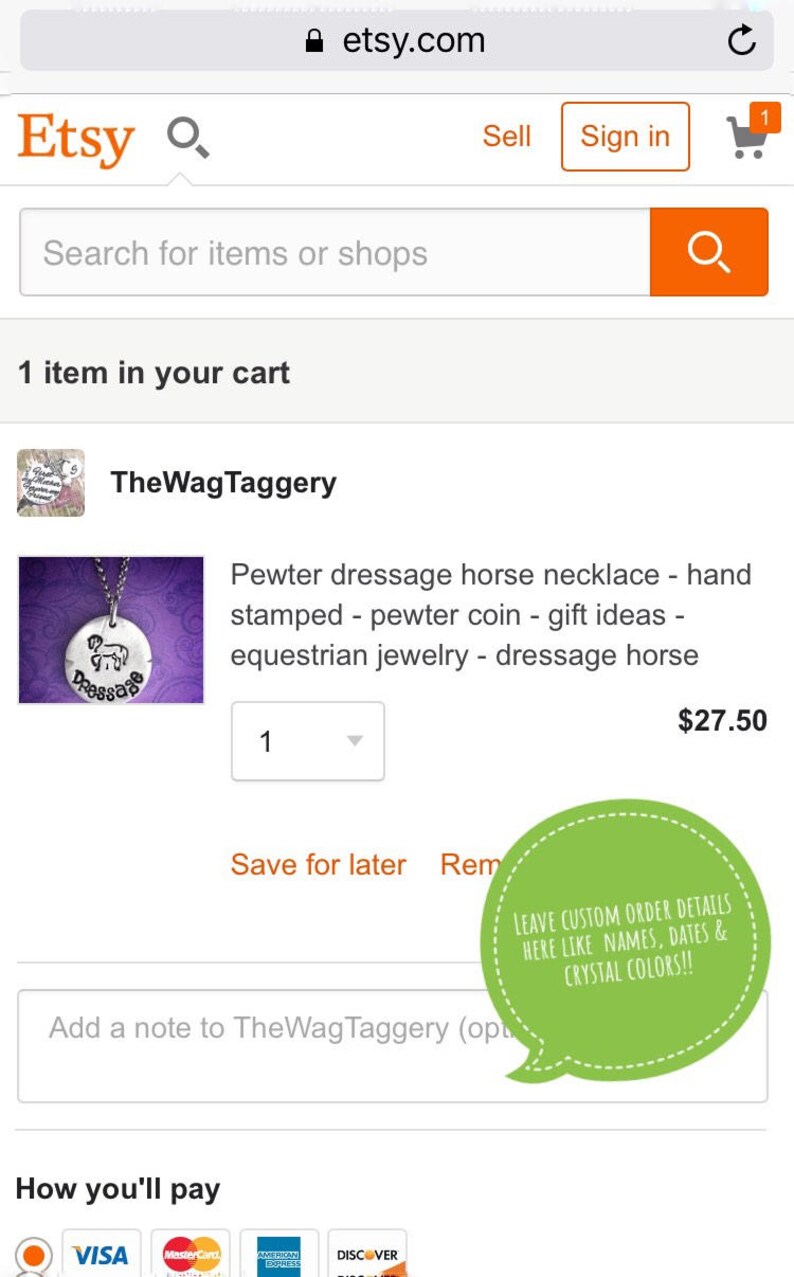Click the Add a note to TheWagTaggery box
The image size is (794, 1277).
pyautogui.click(x=392, y=1046)
